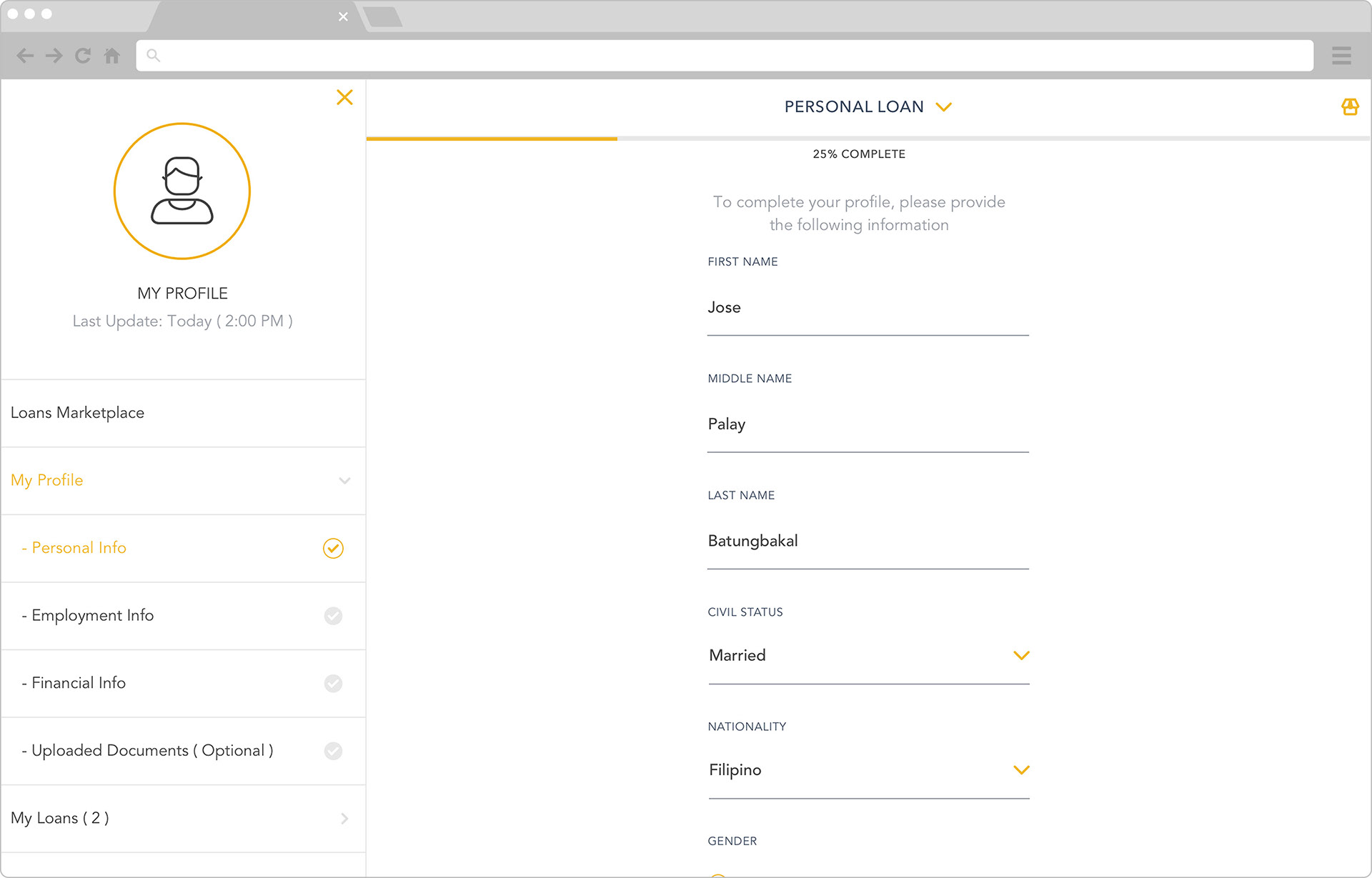
Task: Close the profile side panel with the orange X
Action: (x=344, y=97)
